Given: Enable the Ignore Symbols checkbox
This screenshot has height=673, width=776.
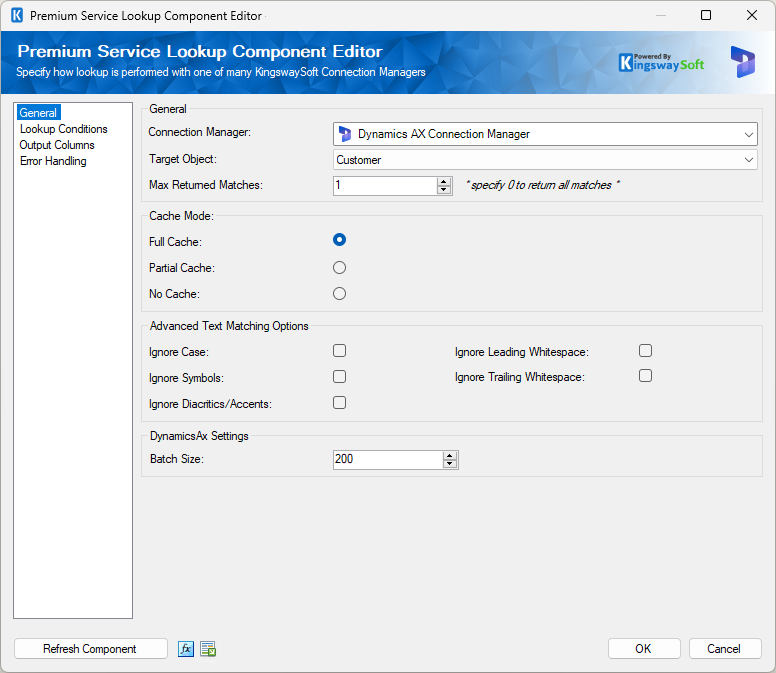Looking at the screenshot, I should (340, 377).
